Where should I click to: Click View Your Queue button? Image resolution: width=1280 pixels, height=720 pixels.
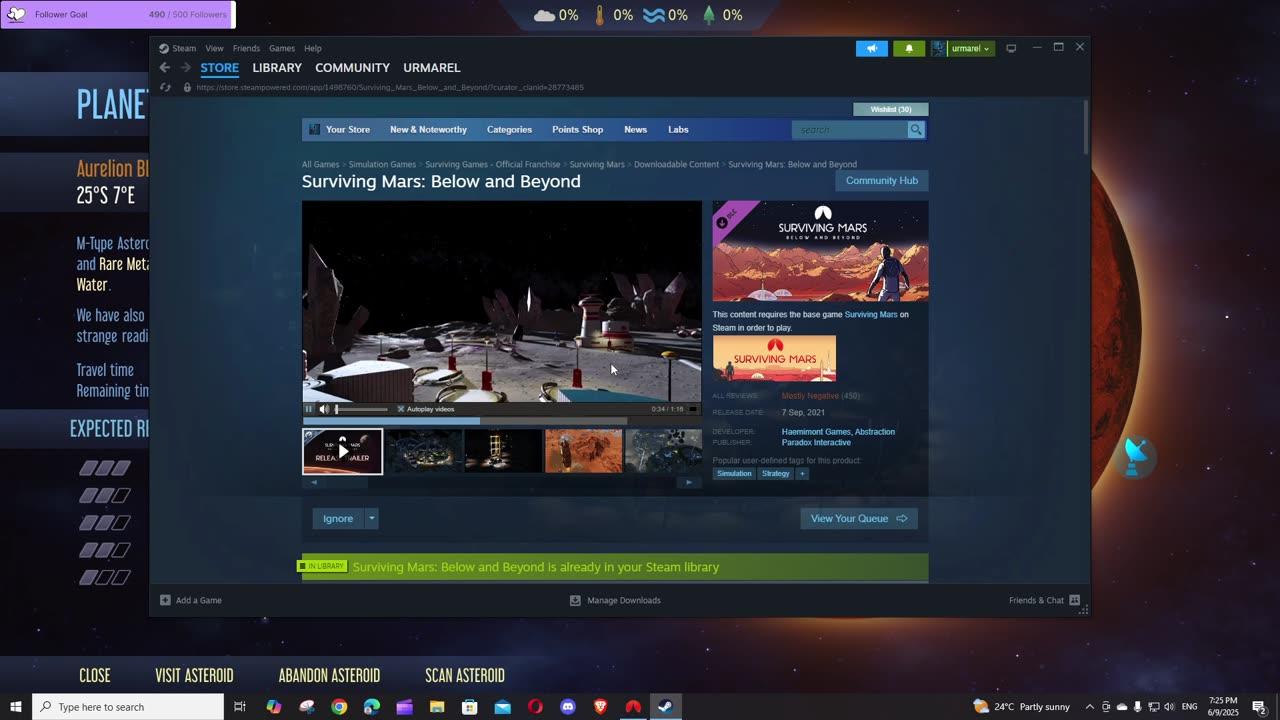(858, 518)
